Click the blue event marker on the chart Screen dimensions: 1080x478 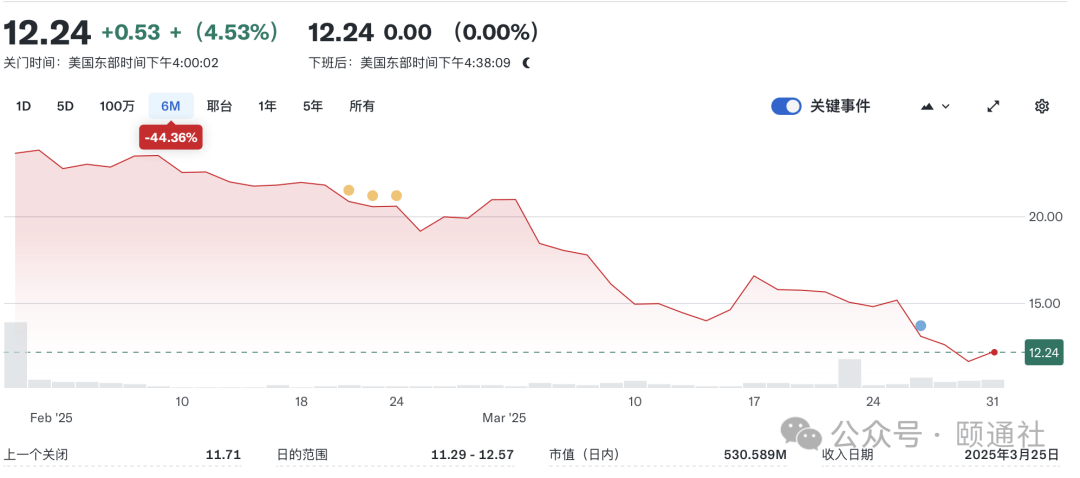[921, 326]
